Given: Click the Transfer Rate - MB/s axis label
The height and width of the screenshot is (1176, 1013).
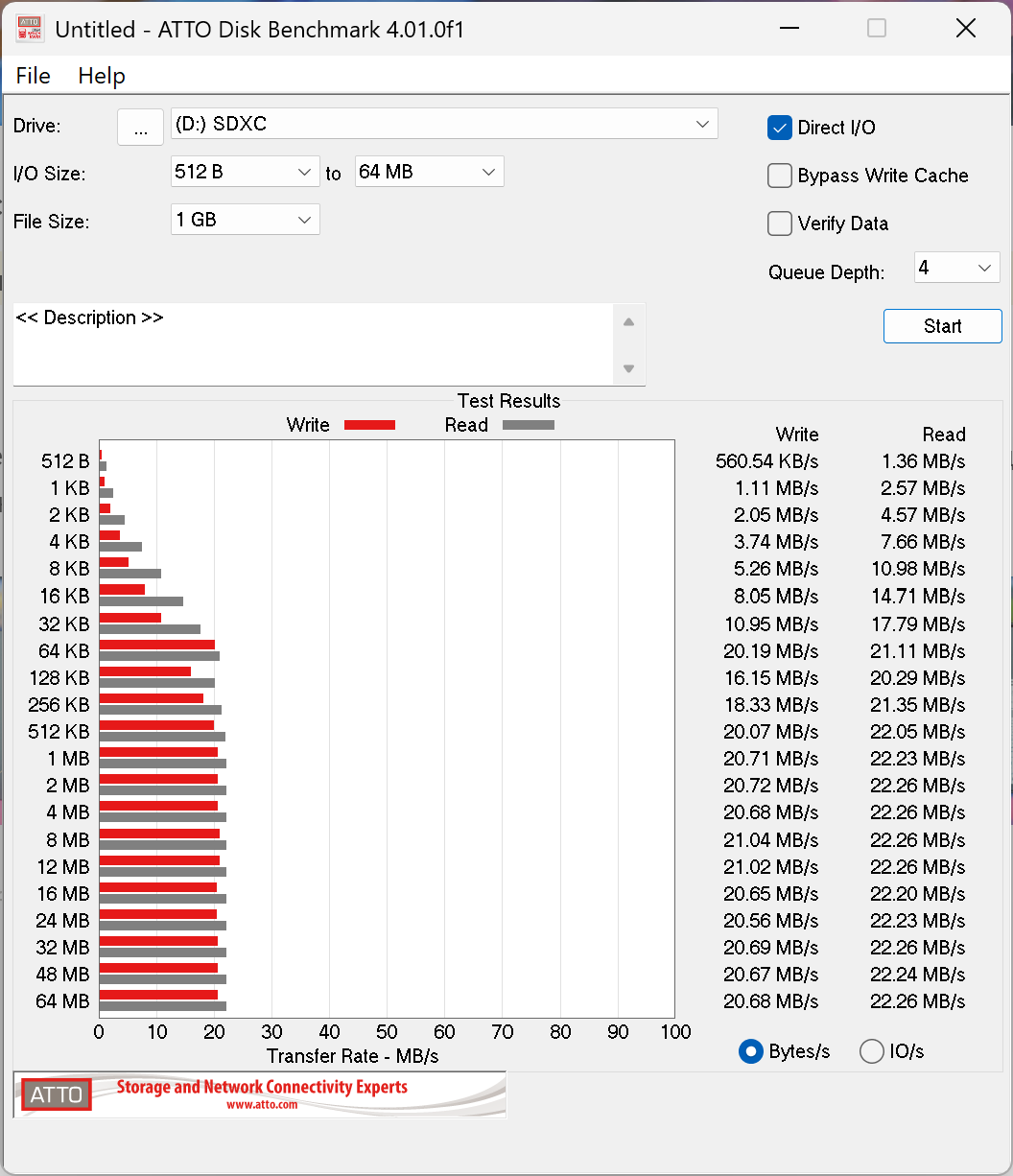Looking at the screenshot, I should (x=352, y=1056).
